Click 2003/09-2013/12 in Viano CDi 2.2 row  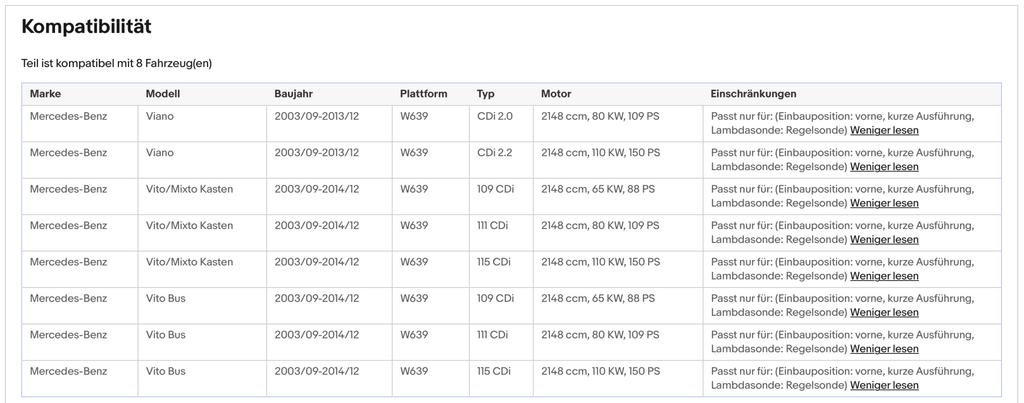pyautogui.click(x=317, y=153)
